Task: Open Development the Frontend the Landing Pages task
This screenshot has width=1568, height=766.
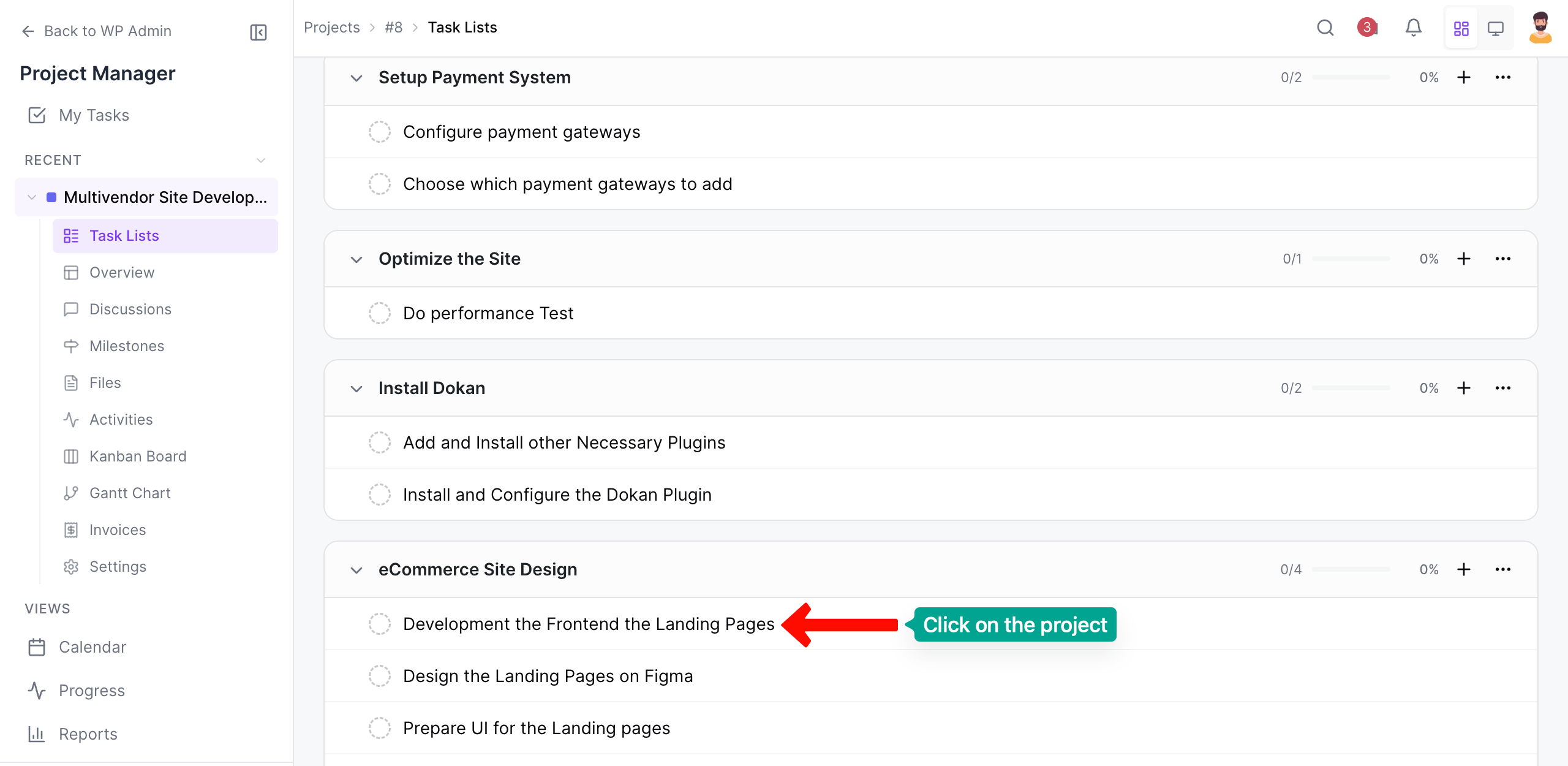Action: pos(588,624)
